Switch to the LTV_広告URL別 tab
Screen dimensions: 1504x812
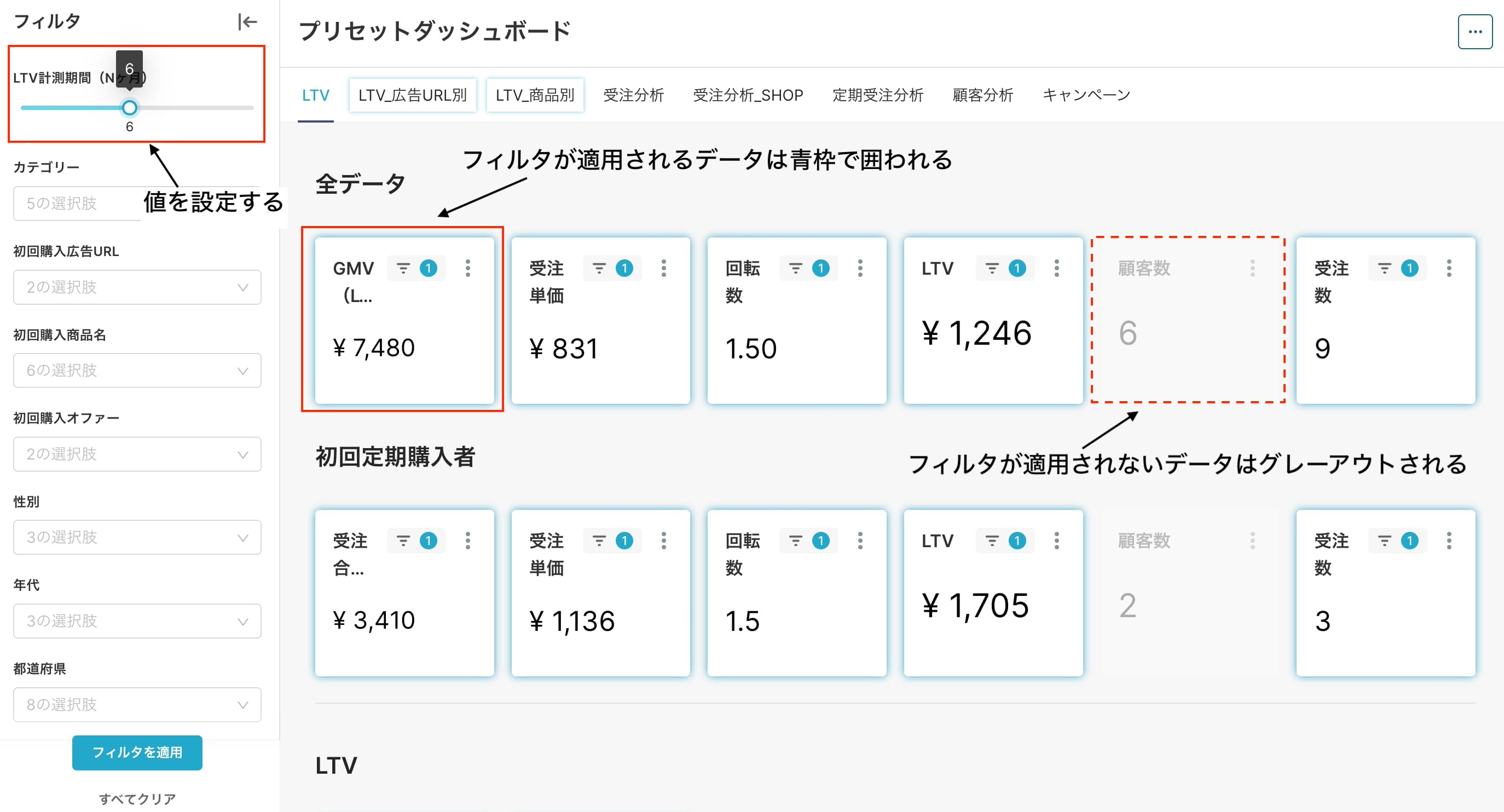tap(412, 95)
